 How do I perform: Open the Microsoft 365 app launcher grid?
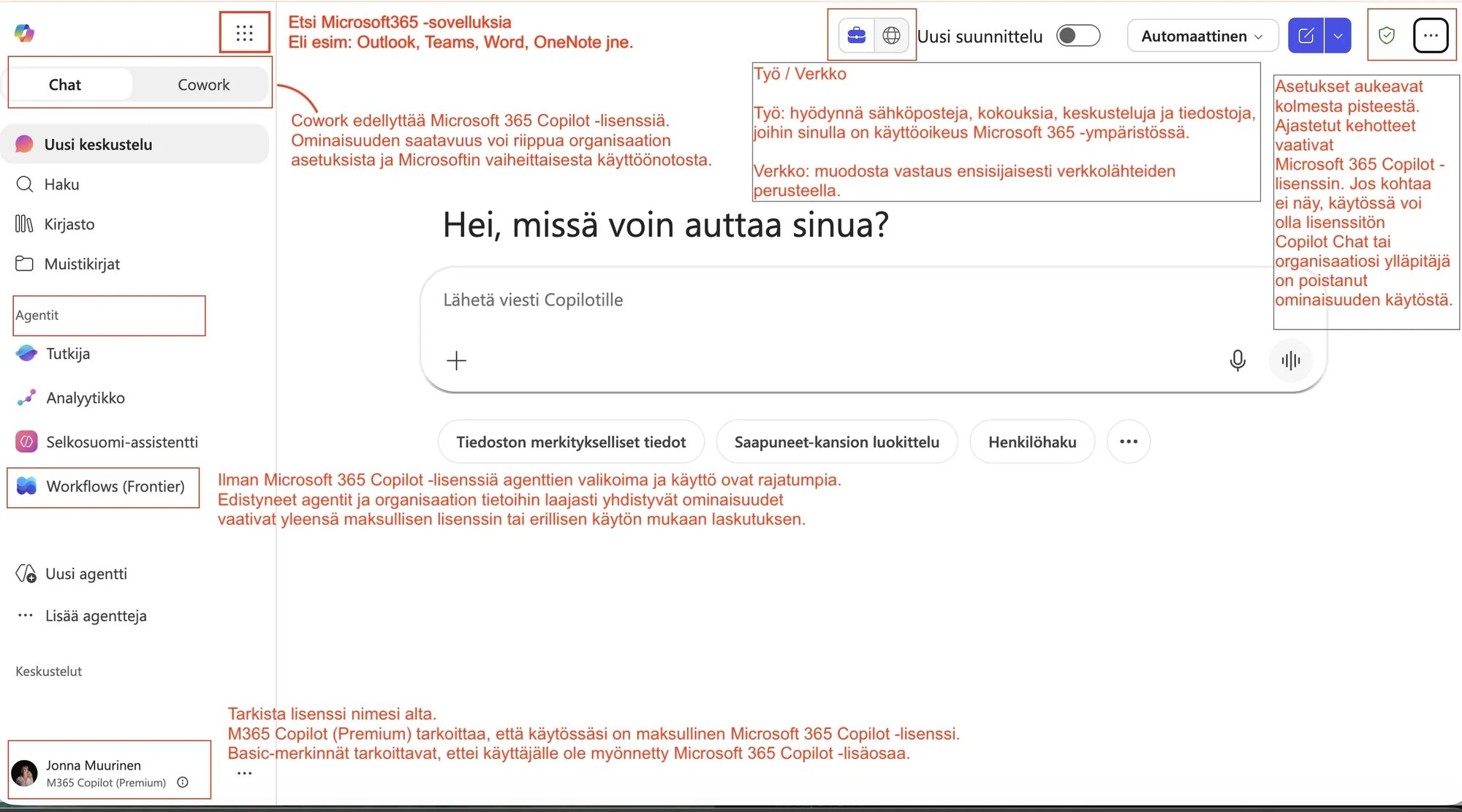pos(244,33)
